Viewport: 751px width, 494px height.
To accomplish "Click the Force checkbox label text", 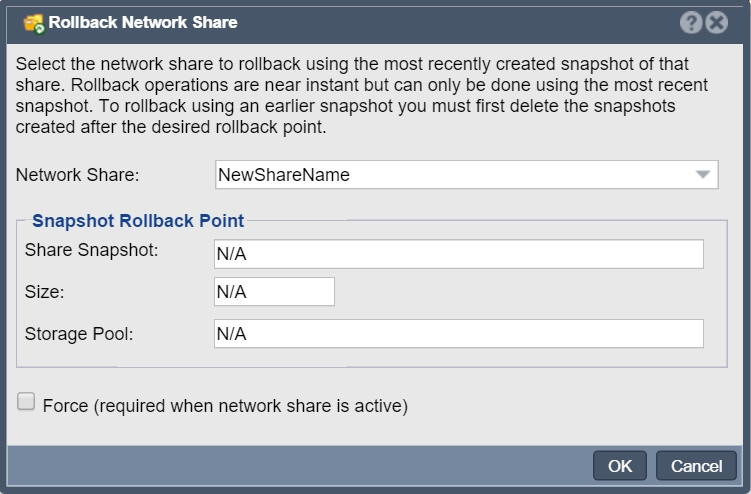I will click(x=225, y=406).
